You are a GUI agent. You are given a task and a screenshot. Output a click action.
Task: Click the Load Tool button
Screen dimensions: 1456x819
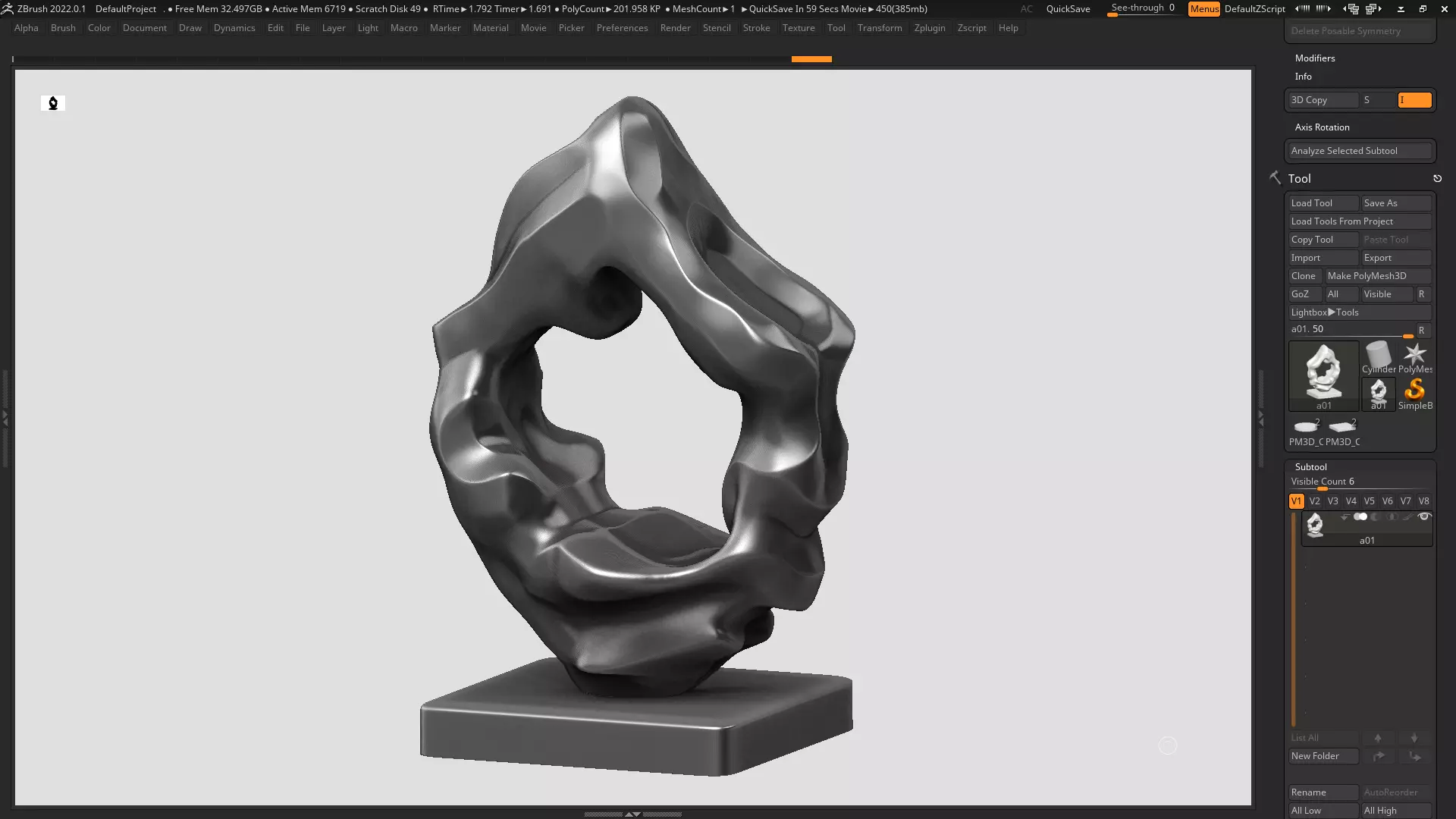click(1323, 203)
